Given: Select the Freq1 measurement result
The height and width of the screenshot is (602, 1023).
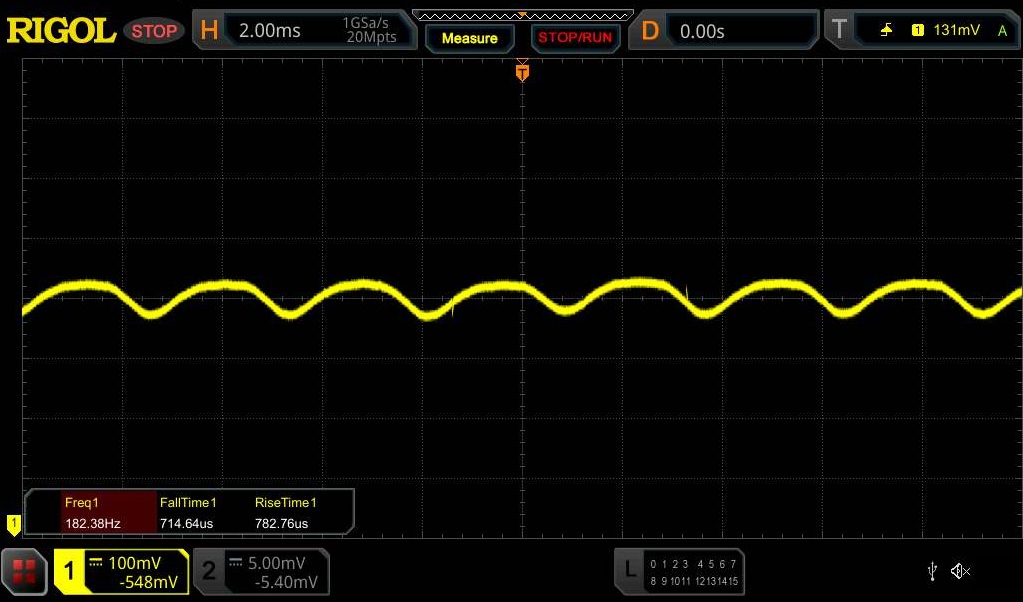Looking at the screenshot, I should [93, 513].
